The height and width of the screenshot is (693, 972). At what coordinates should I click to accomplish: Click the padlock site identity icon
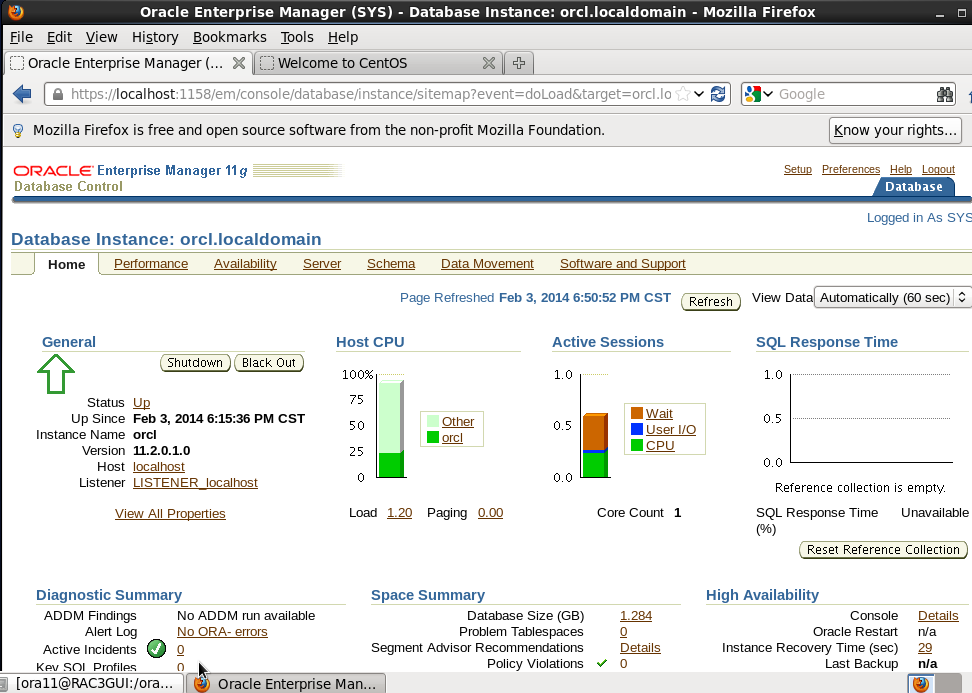58,94
